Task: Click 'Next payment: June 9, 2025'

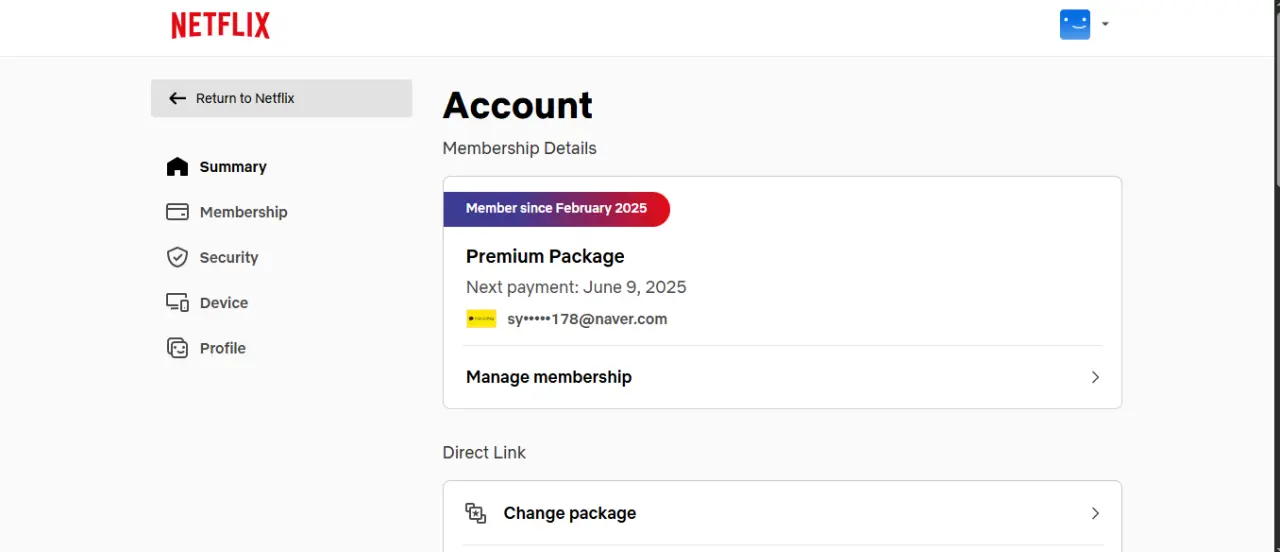Action: pos(576,287)
